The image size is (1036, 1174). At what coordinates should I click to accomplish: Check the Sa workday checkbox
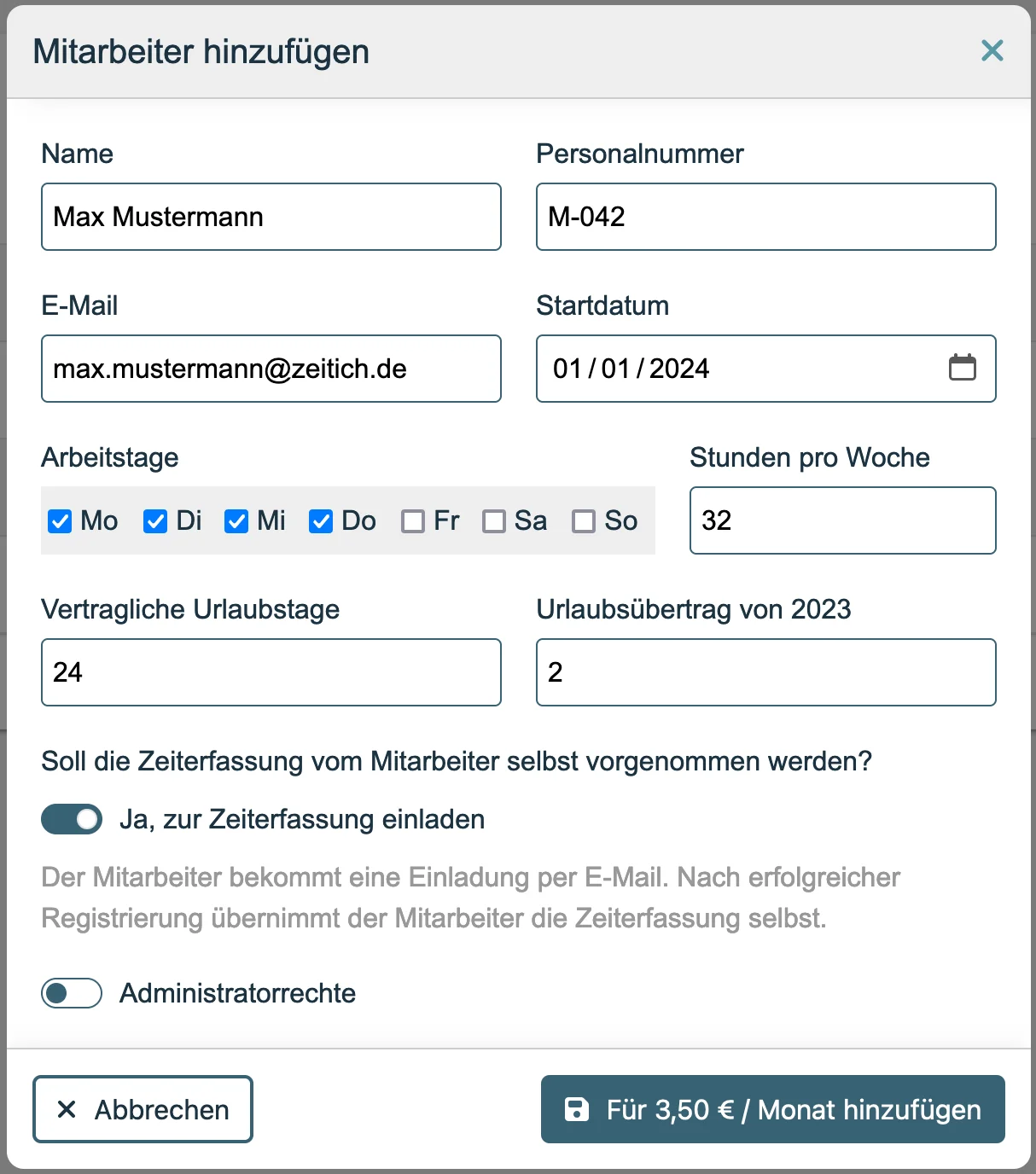494,521
